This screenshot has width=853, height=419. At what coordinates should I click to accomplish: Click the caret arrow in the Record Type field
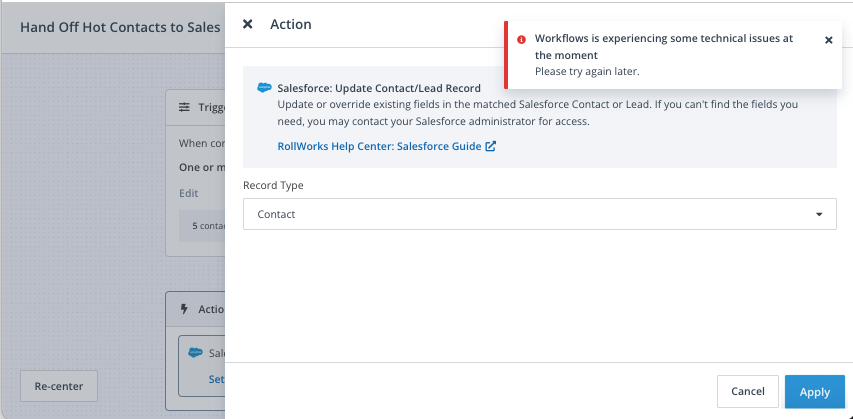818,214
